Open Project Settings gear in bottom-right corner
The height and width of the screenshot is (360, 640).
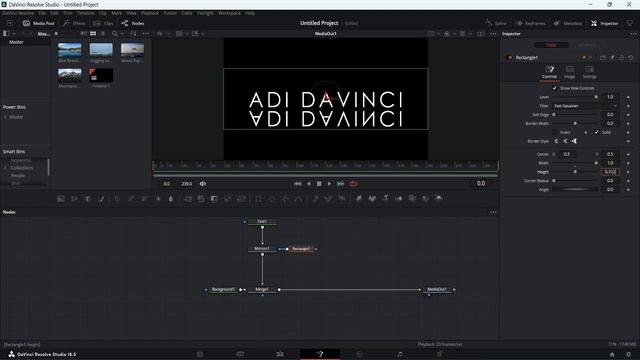(x=629, y=355)
